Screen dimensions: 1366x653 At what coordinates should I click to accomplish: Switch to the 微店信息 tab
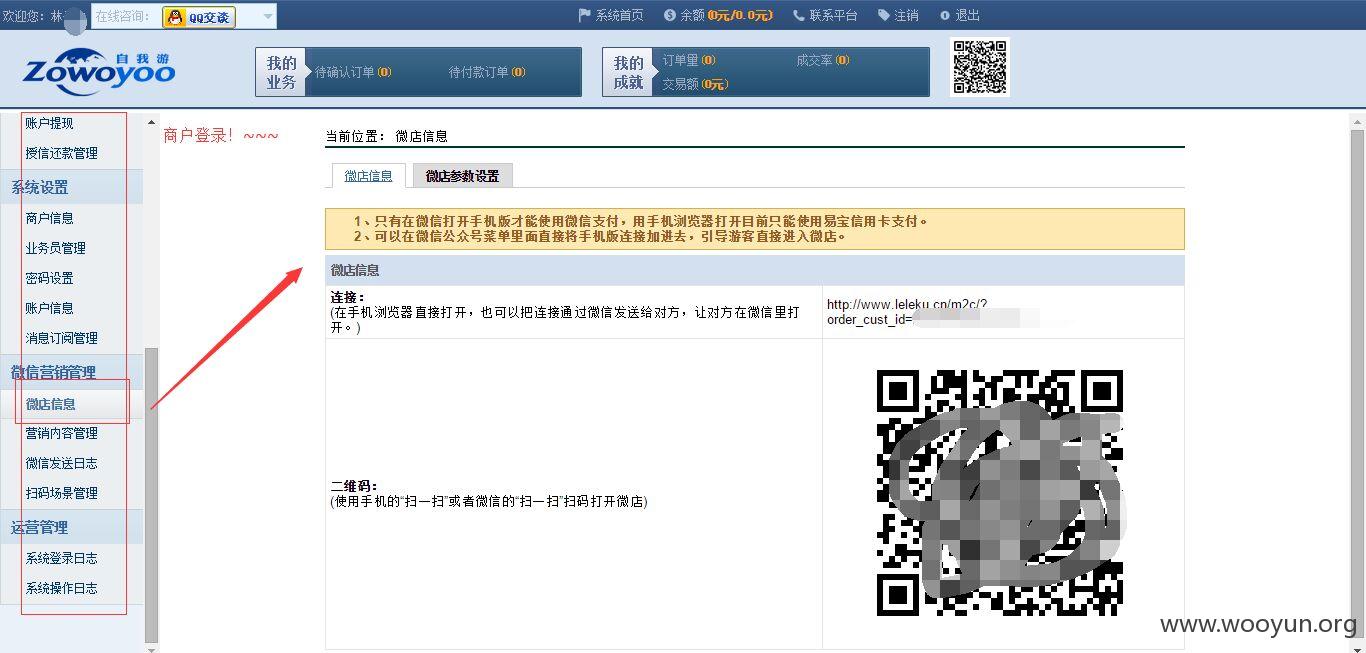pos(368,175)
